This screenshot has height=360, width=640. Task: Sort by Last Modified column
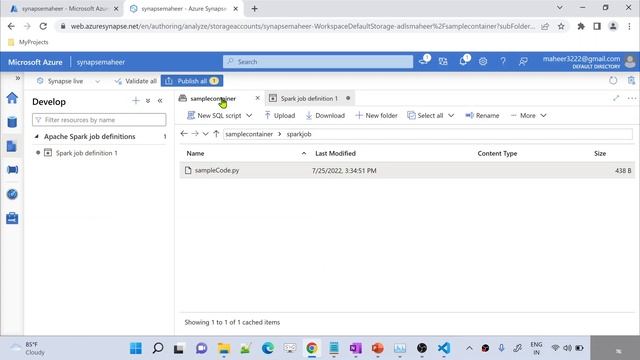click(335, 153)
